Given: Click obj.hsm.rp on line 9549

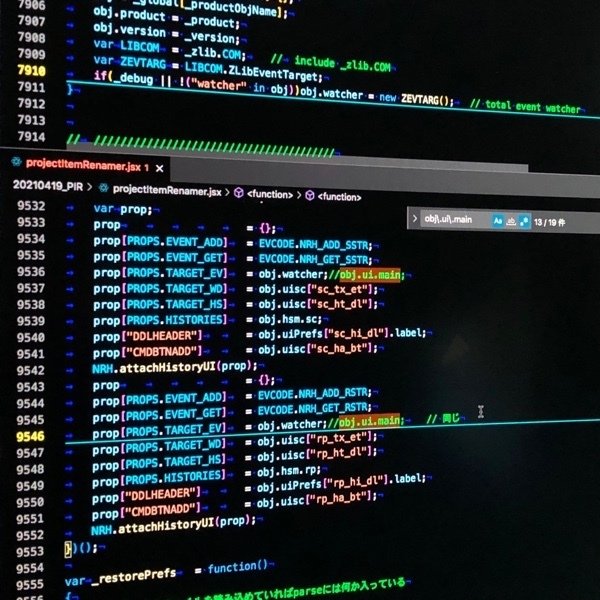Looking at the screenshot, I should point(289,471).
